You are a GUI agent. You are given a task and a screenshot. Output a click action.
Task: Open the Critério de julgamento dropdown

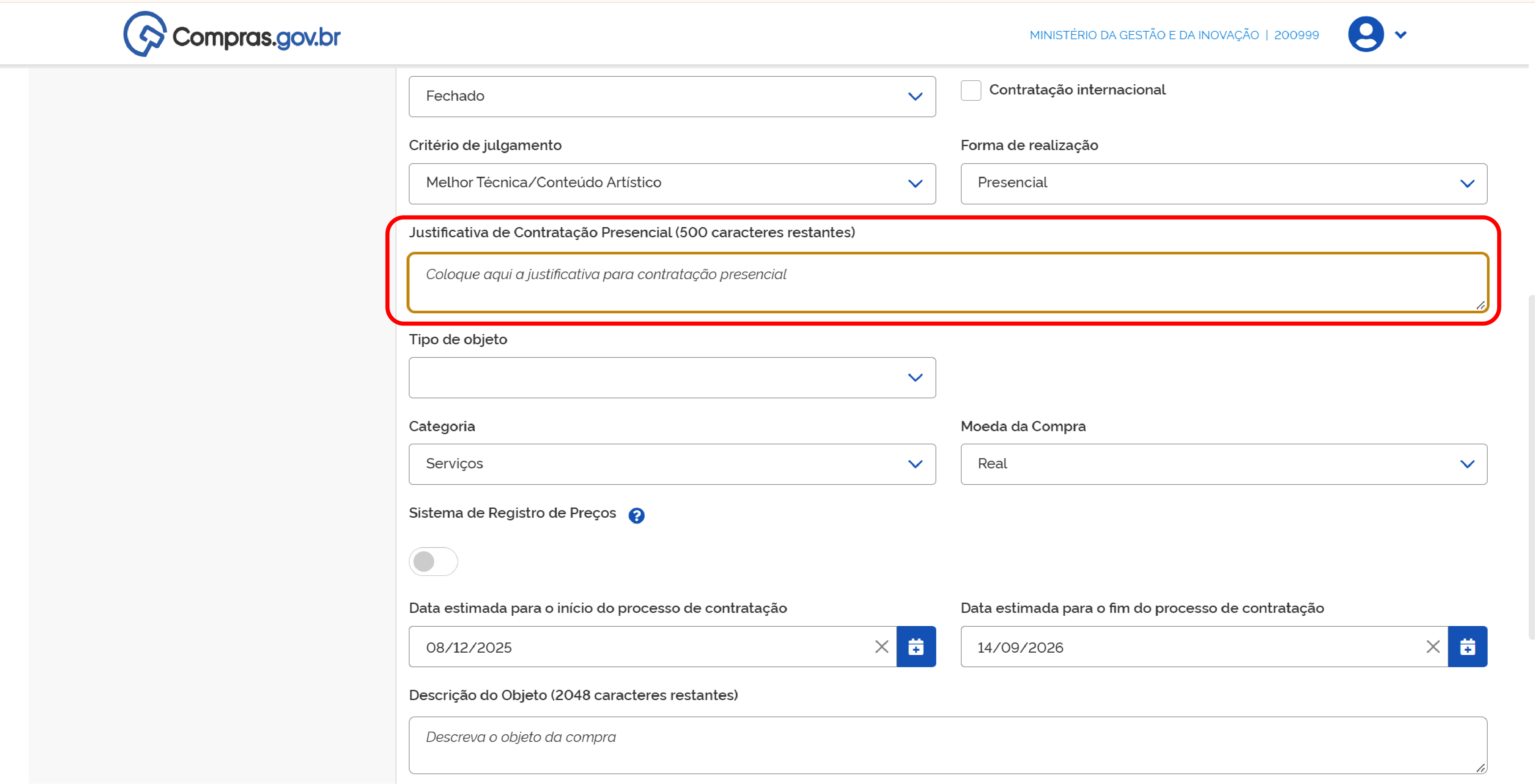tap(672, 183)
